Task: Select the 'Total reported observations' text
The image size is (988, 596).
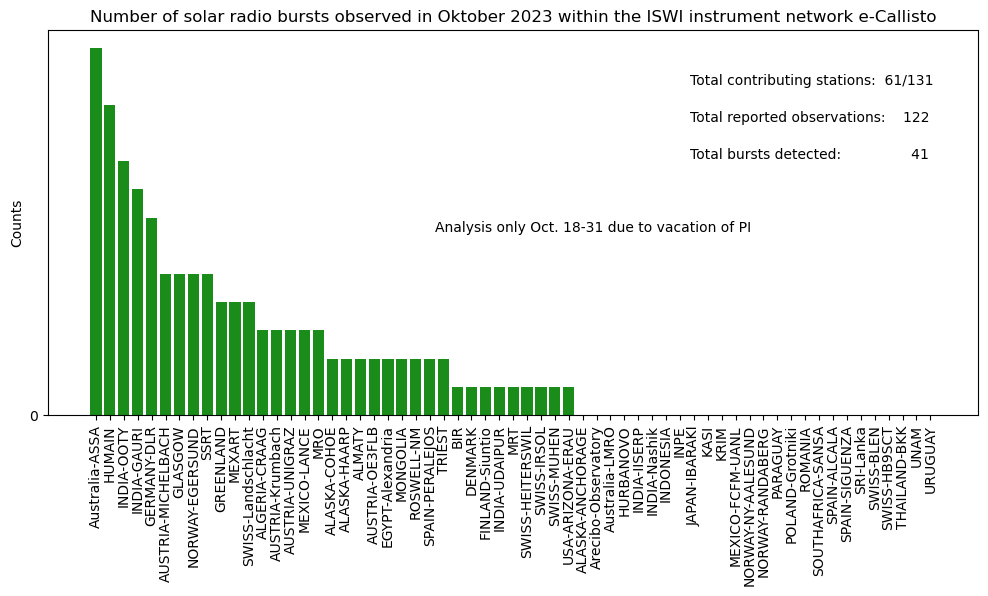Action: click(x=809, y=117)
